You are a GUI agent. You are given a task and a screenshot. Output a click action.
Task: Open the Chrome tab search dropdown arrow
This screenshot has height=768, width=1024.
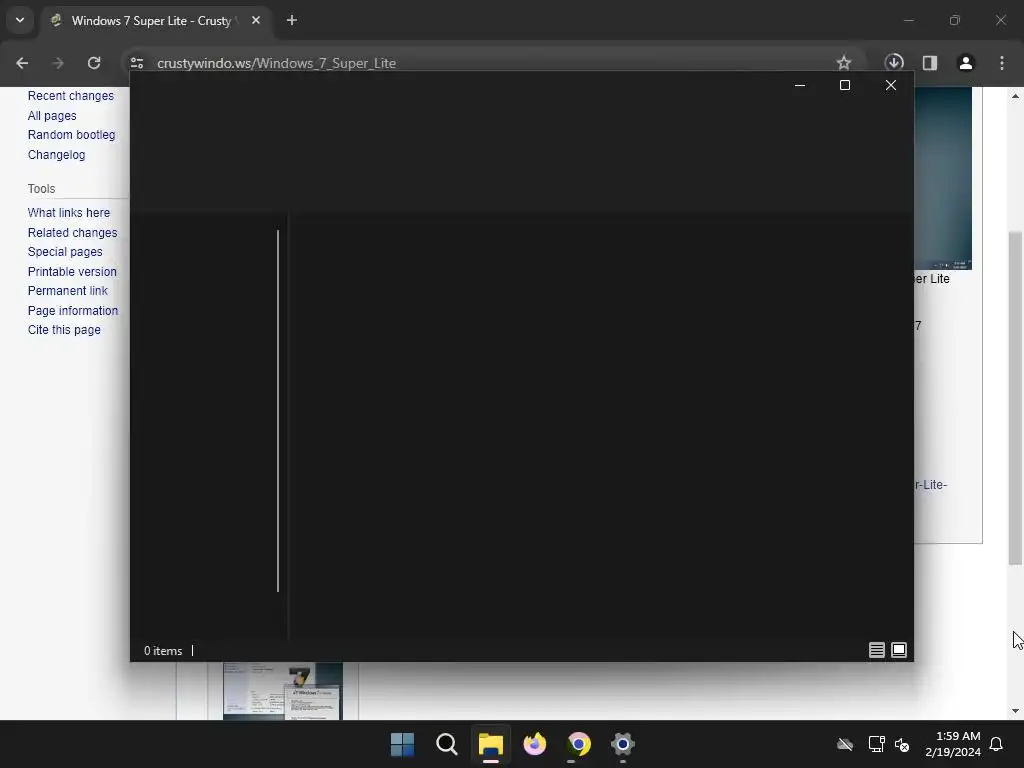[20, 20]
